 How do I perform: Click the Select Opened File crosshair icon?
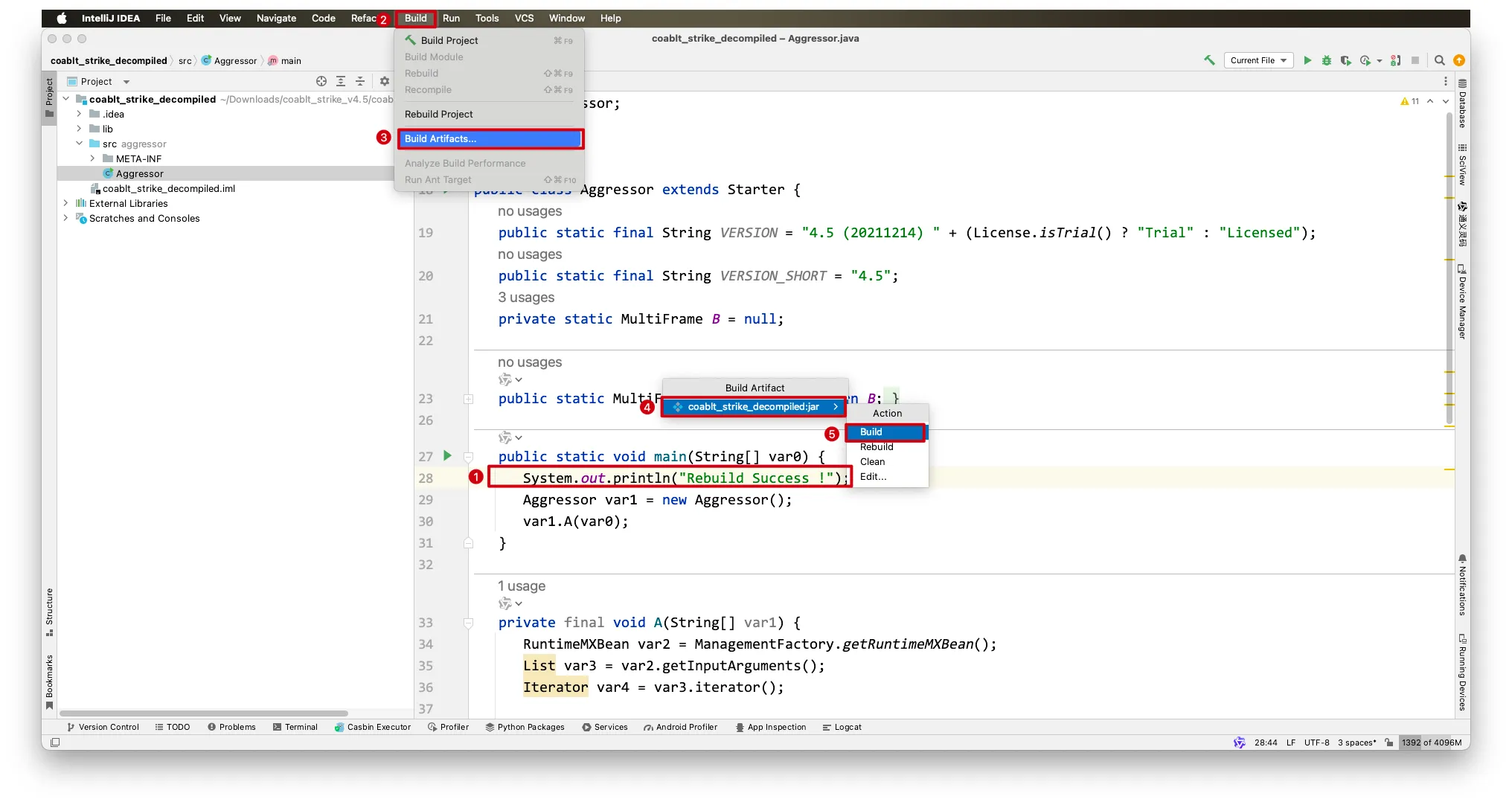[321, 81]
